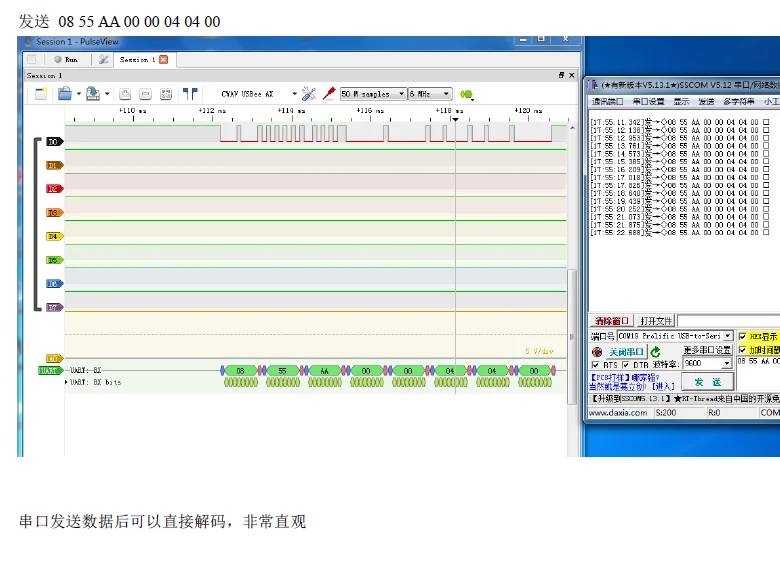Image resolution: width=780 pixels, height=577 pixels.
Task: Toggle the cursors icon in toolbar
Action: coord(190,94)
